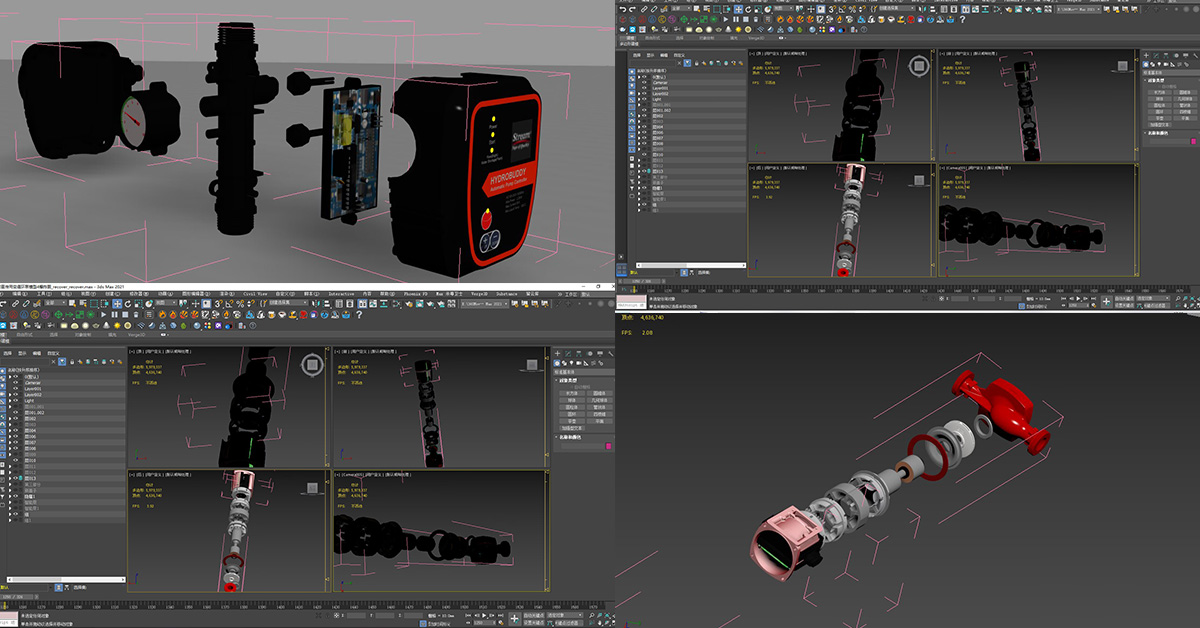Image resolution: width=1200 pixels, height=628 pixels.
Task: Open the Modify panel tab in lower-left window
Action: pos(568,353)
